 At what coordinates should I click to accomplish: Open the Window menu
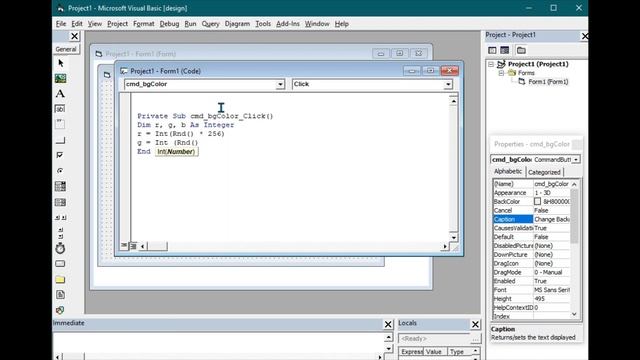[317, 24]
